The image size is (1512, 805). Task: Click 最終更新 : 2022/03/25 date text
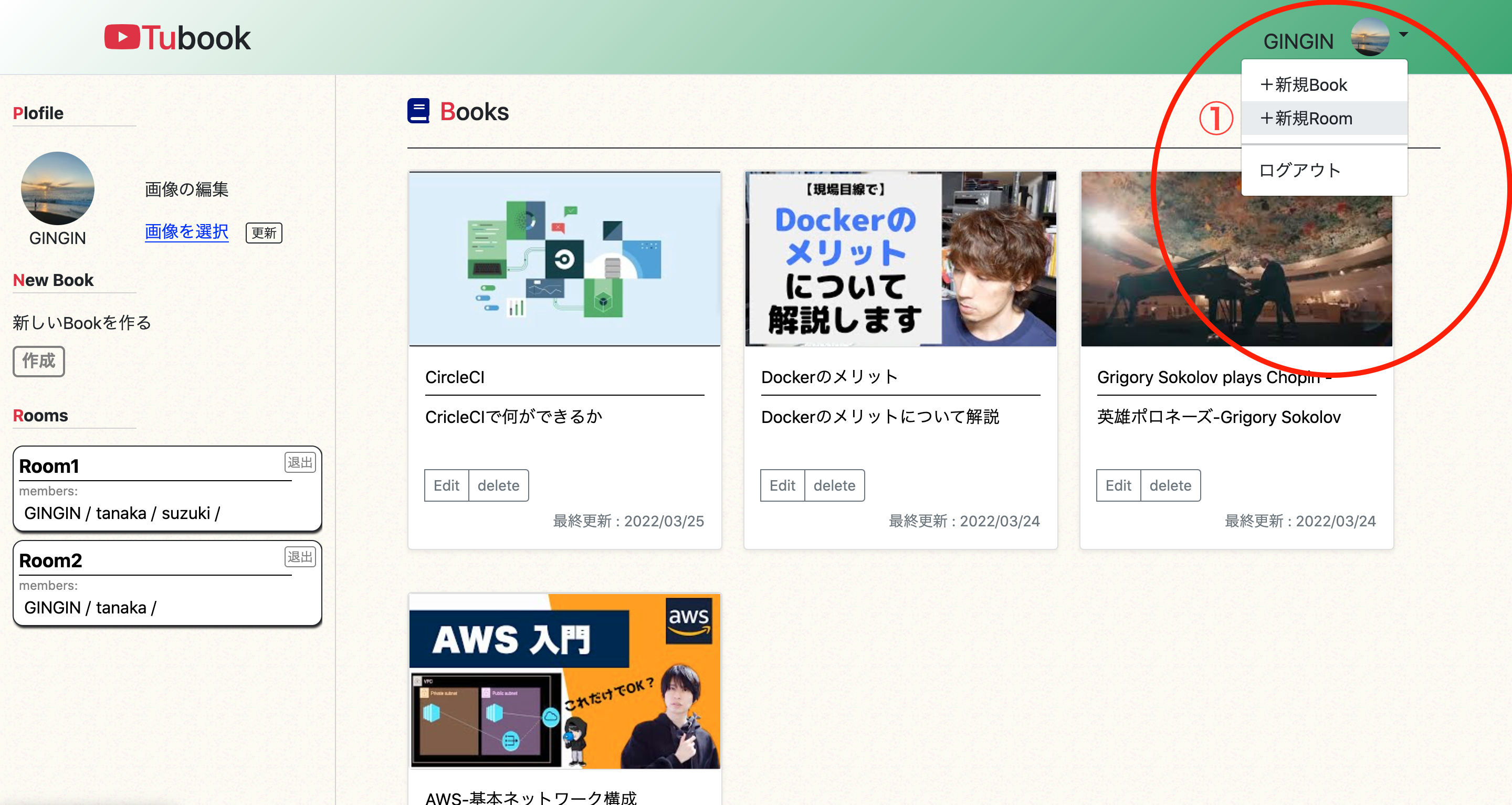pos(628,521)
